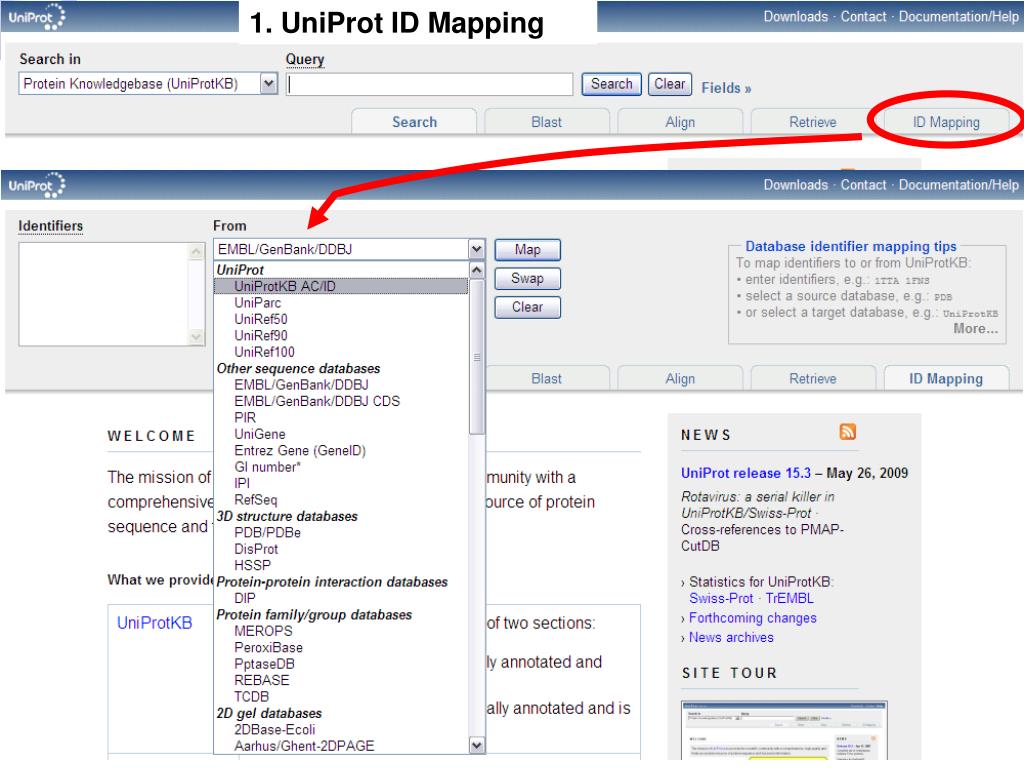Viewport: 1024px width, 768px height.
Task: Open Documentation/Help in lower header
Action: click(x=958, y=185)
